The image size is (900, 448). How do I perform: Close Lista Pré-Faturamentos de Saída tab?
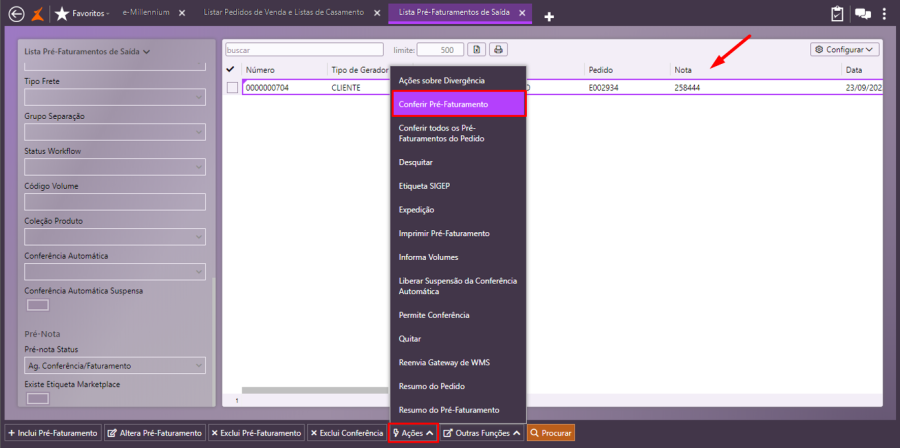click(522, 13)
